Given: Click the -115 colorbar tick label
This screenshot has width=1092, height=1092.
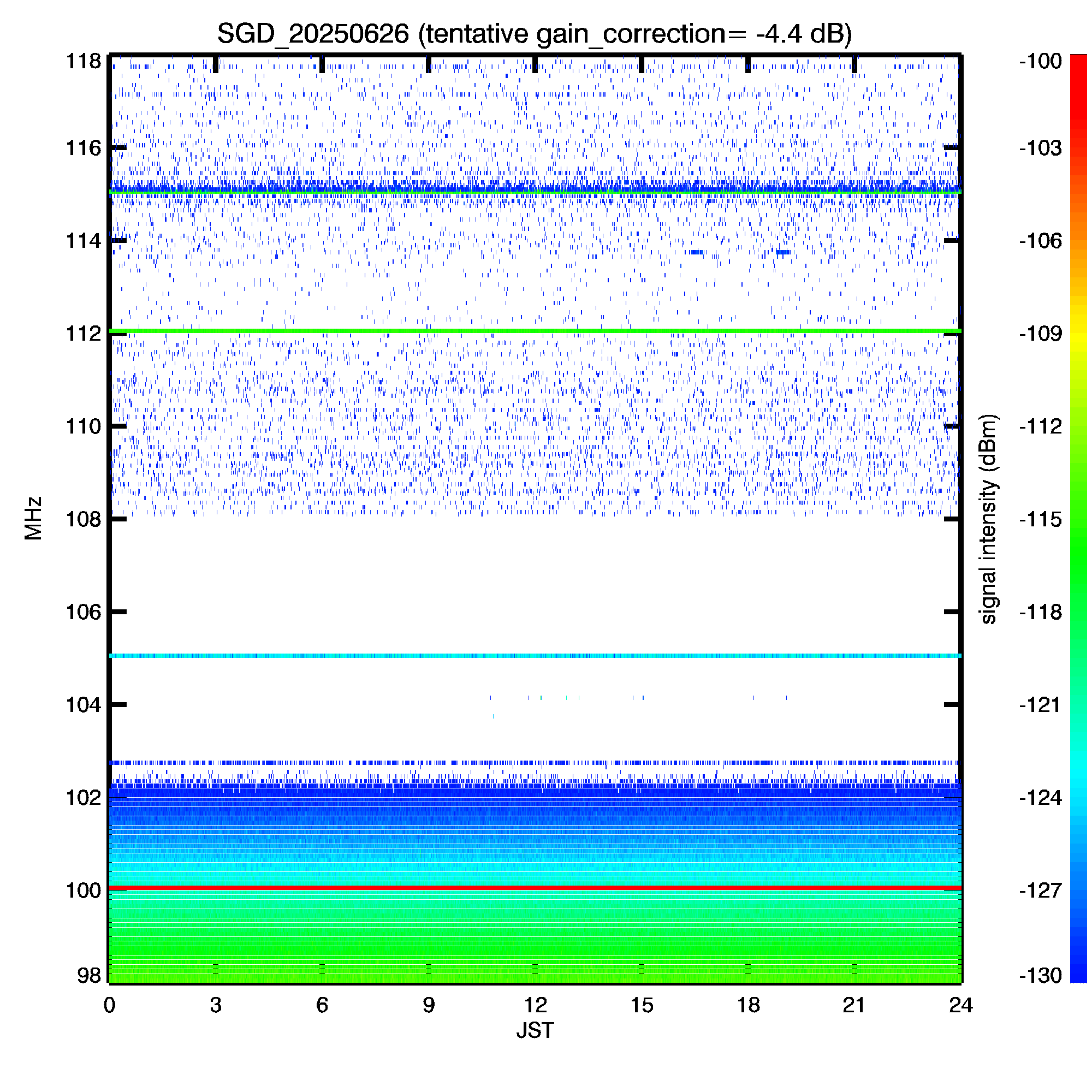Looking at the screenshot, I should pos(1041,519).
